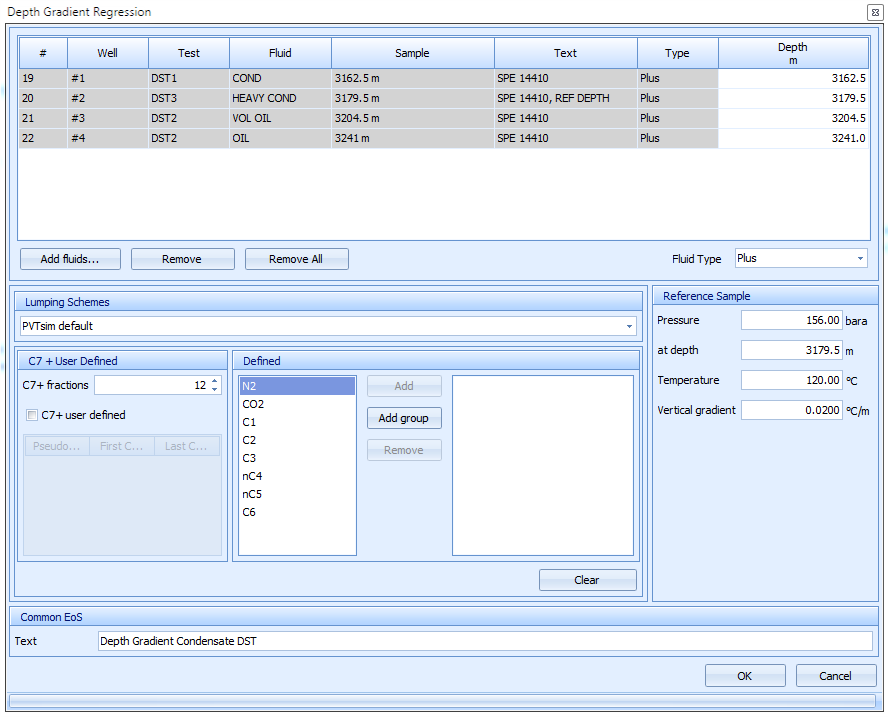Image resolution: width=888 pixels, height=717 pixels.
Task: Click the Test column header
Action: 189,53
